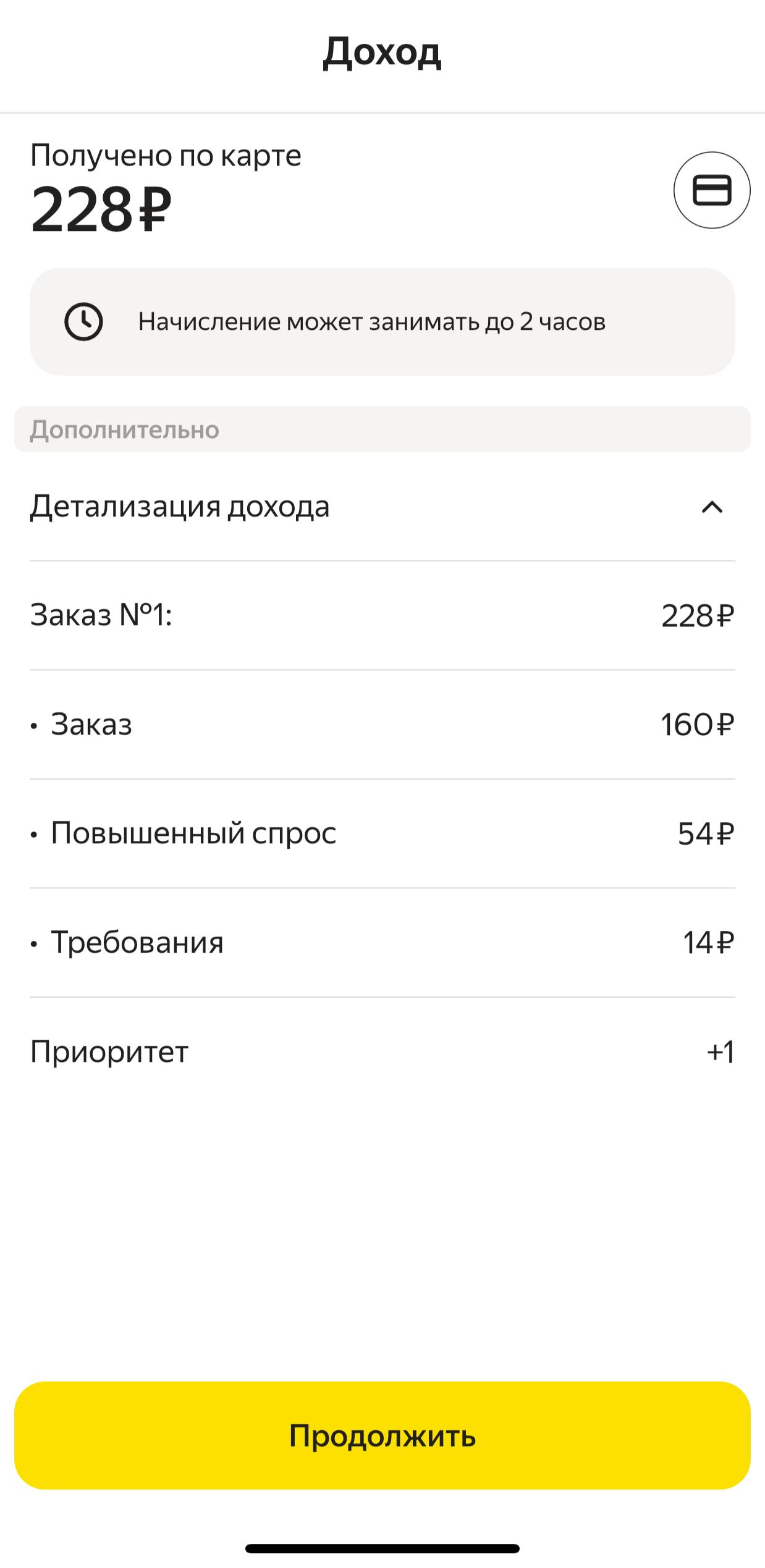Tap the 54 ₽ surge amount
The width and height of the screenshot is (765, 1568).
click(x=706, y=833)
